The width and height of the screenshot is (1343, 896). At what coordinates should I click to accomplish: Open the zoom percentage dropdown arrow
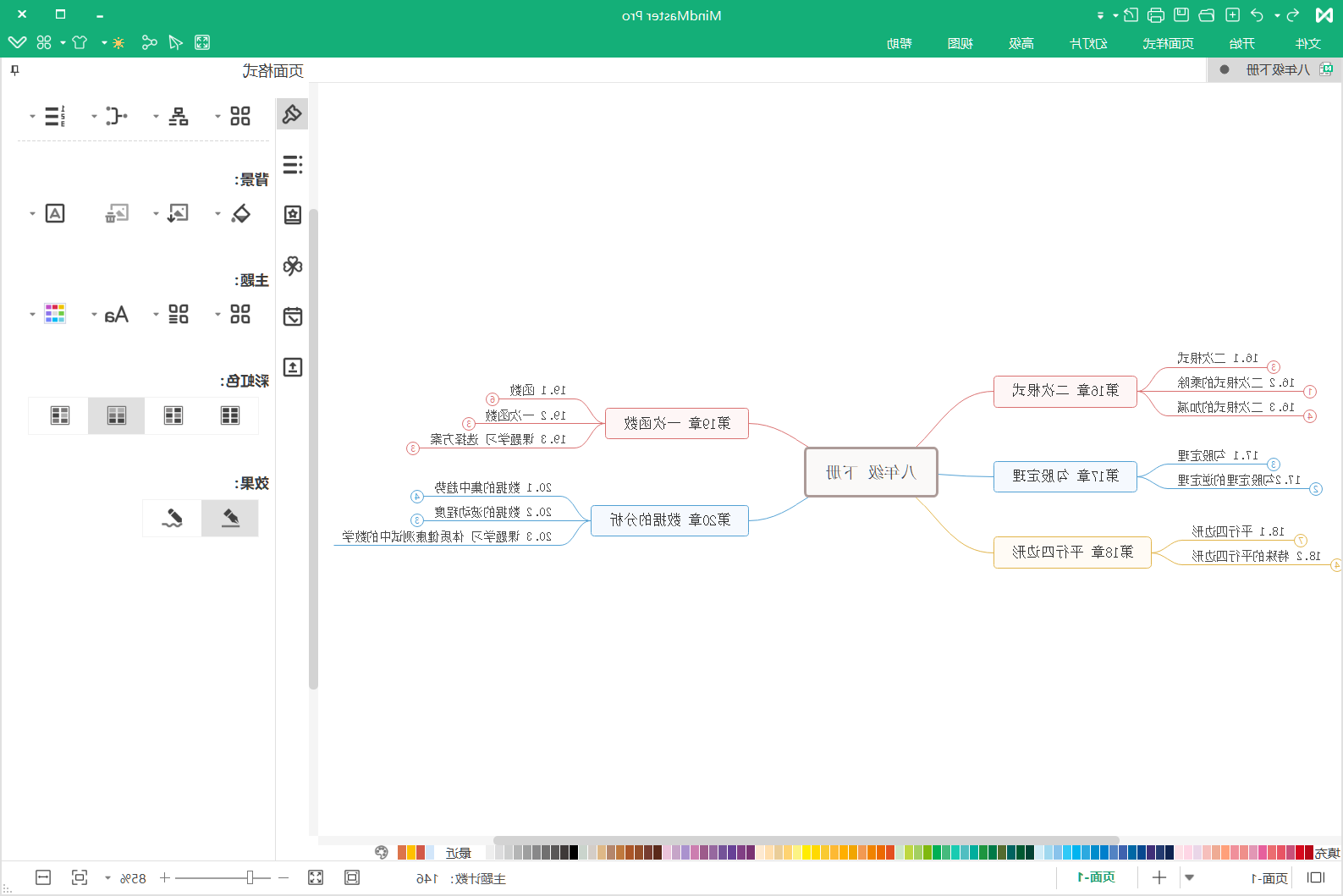coord(107,878)
